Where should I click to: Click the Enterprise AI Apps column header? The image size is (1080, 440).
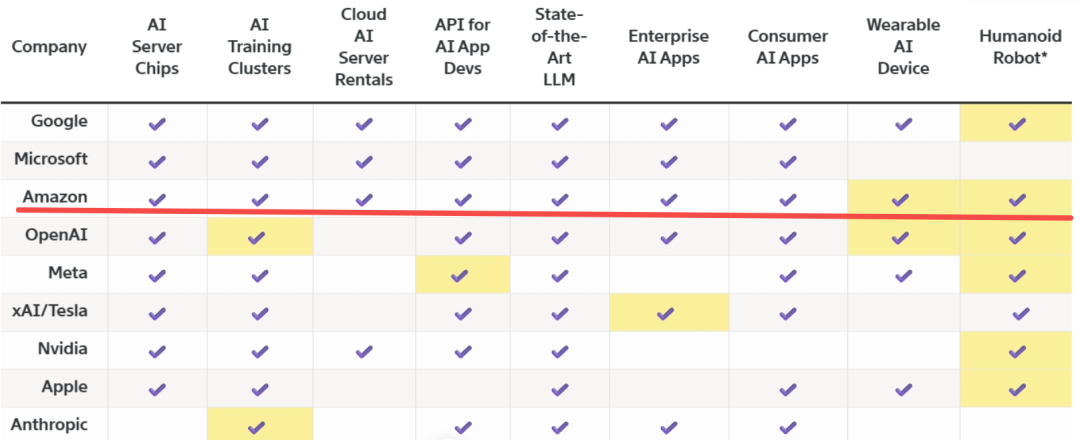point(667,47)
